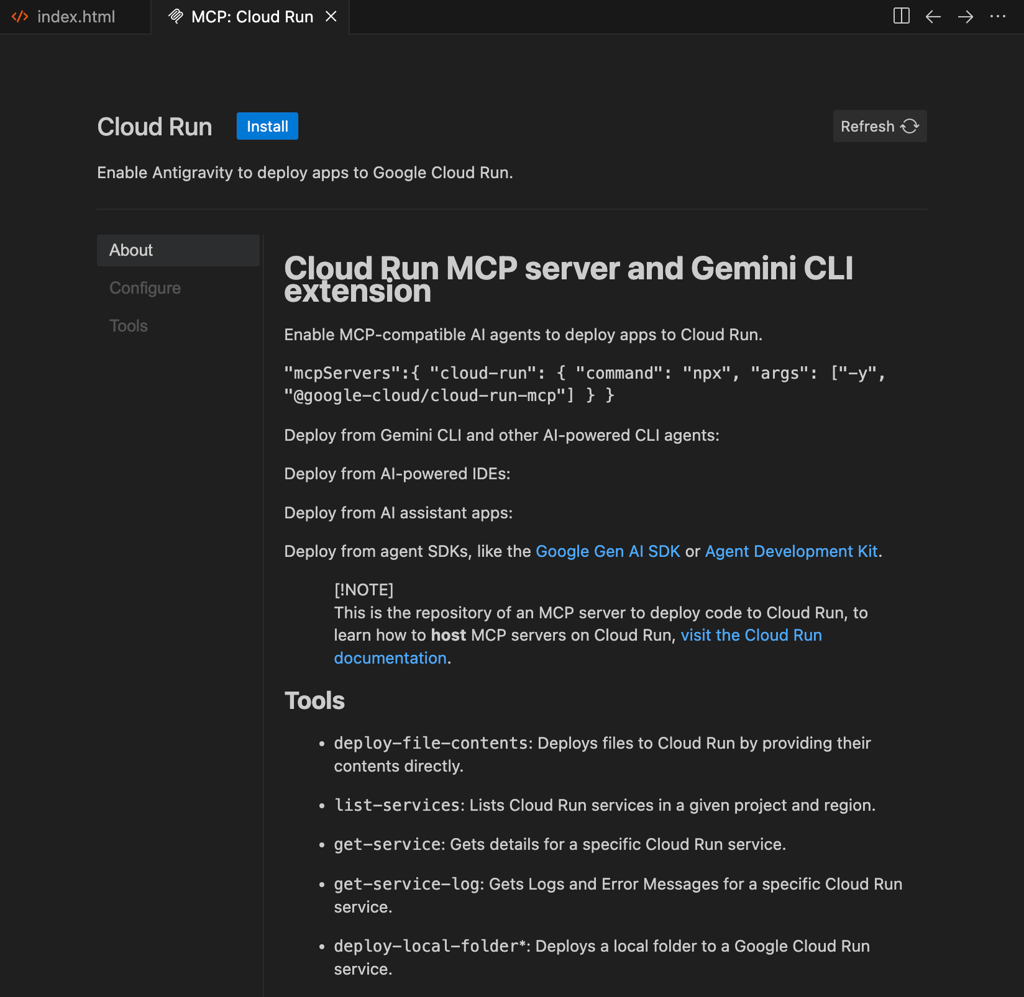Open the more actions ellipsis menu

click(x=998, y=16)
